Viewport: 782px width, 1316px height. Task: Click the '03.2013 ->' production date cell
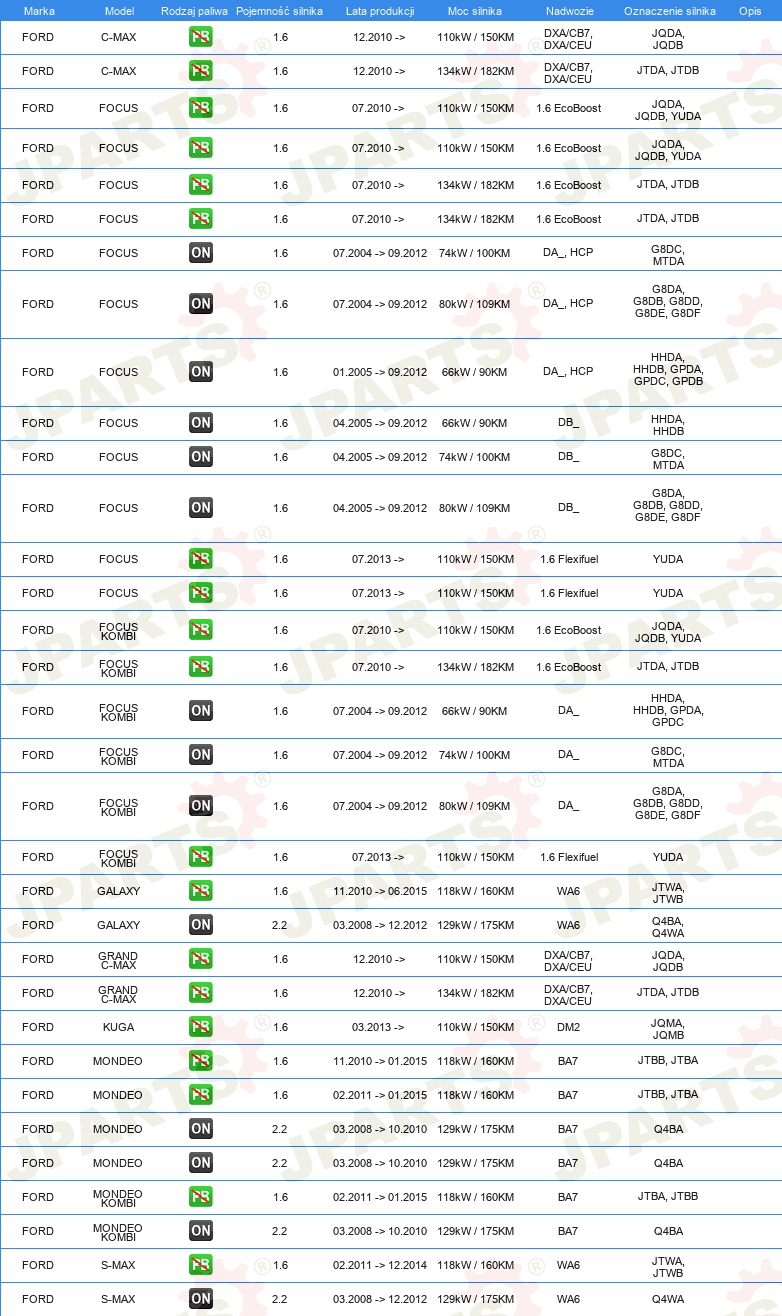[x=378, y=1027]
